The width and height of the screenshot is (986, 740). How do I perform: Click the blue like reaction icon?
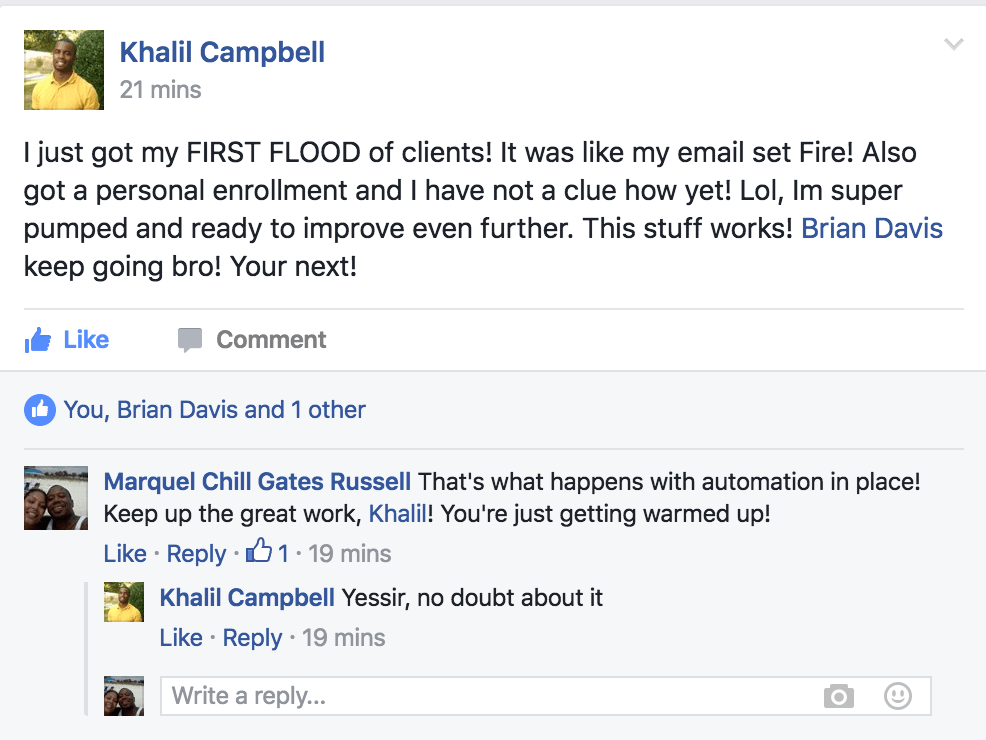pos(40,409)
